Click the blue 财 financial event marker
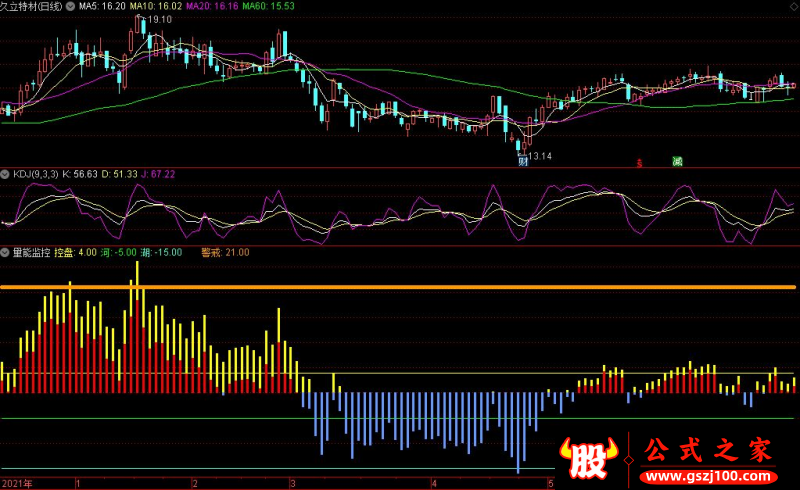 [523, 162]
